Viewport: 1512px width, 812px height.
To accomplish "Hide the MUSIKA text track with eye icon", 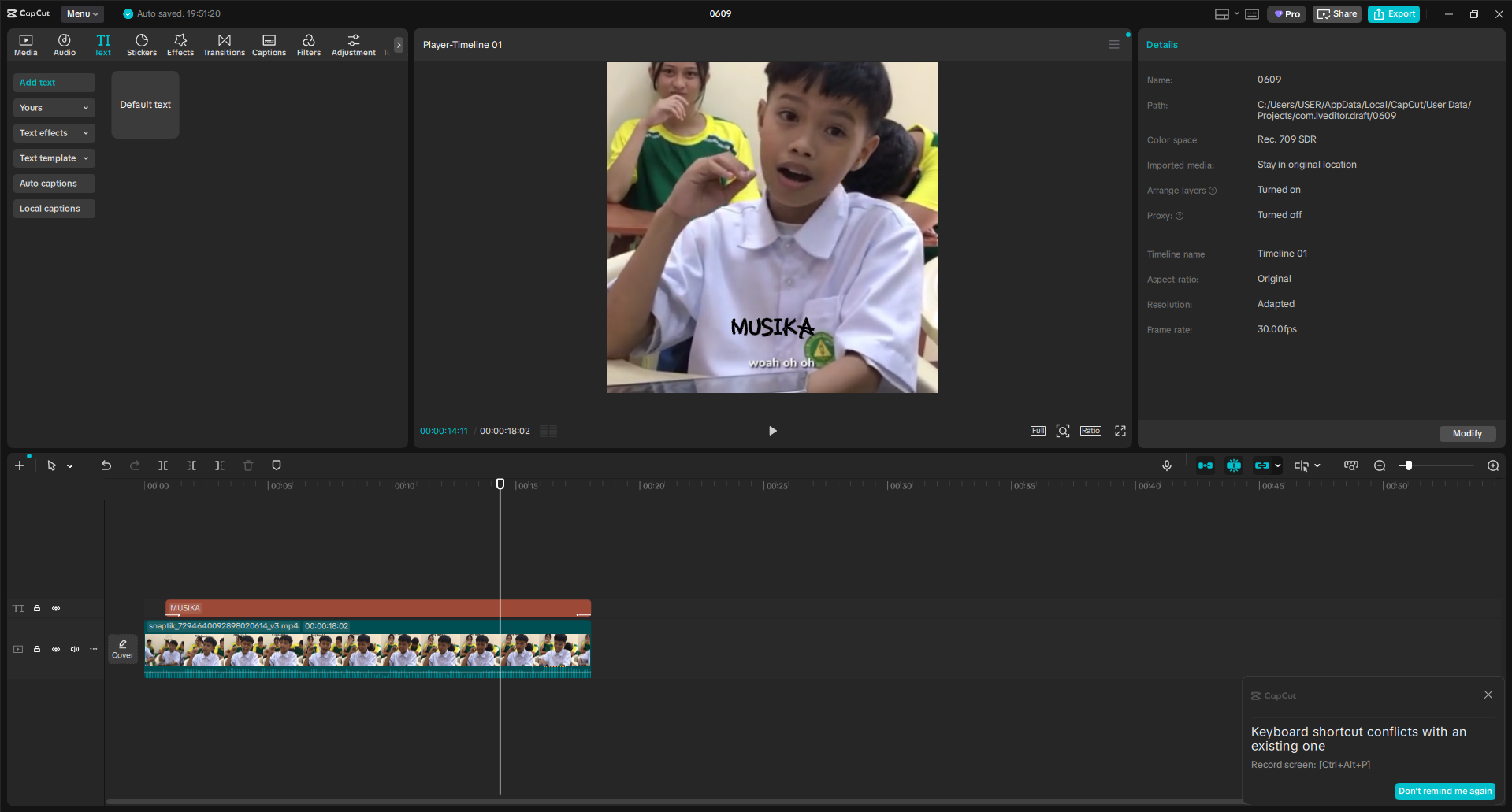I will (x=56, y=608).
